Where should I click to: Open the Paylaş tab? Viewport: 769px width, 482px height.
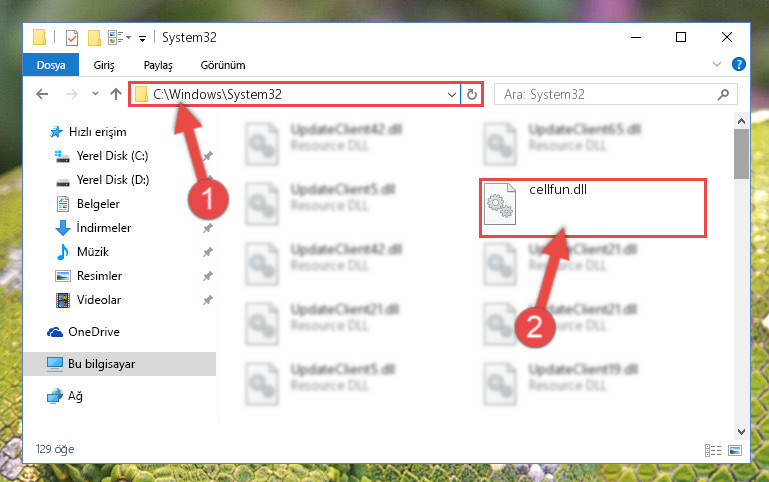(158, 65)
